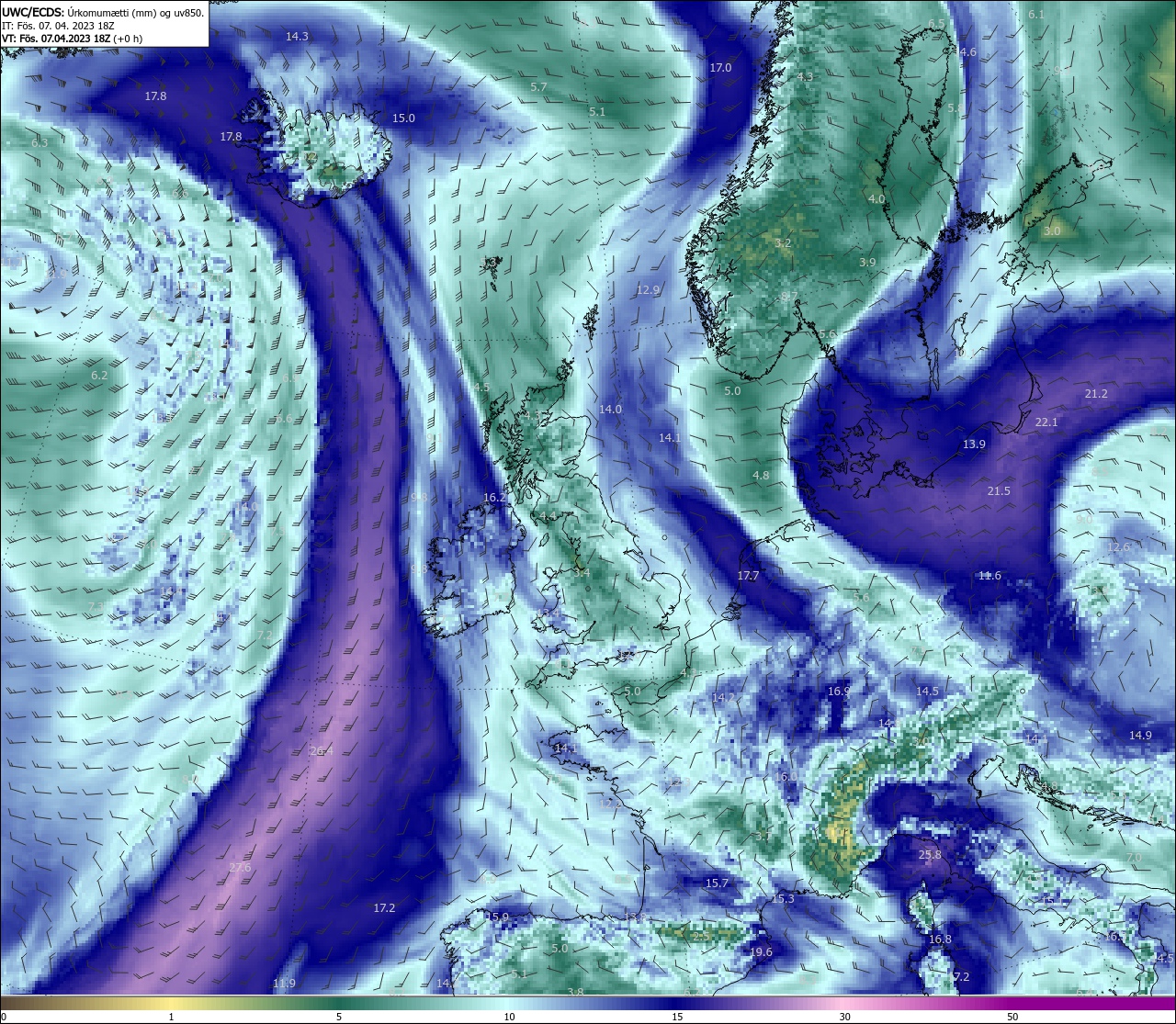Image resolution: width=1176 pixels, height=1024 pixels.
Task: Click the '5' tick on the color scale
Action: [339, 1017]
